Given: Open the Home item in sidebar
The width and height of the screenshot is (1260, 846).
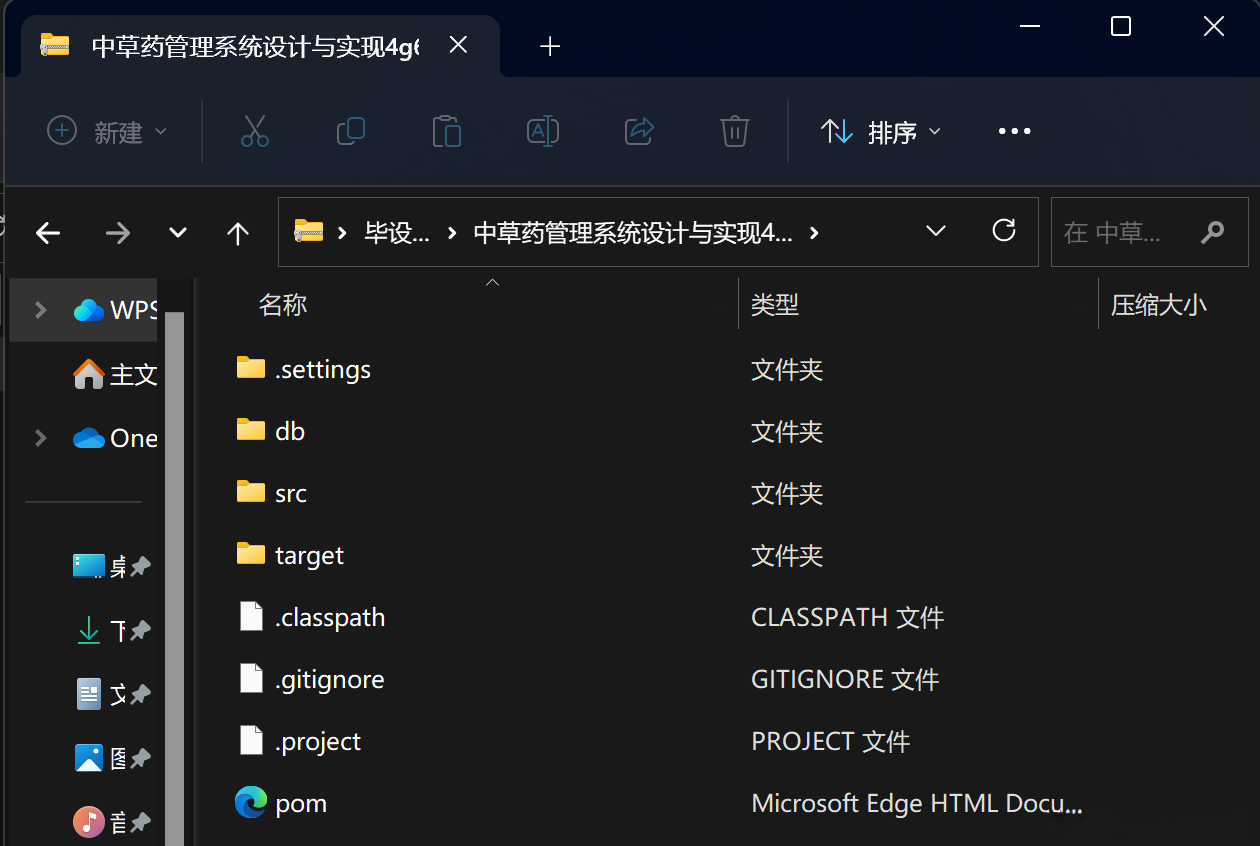Looking at the screenshot, I should 115,374.
